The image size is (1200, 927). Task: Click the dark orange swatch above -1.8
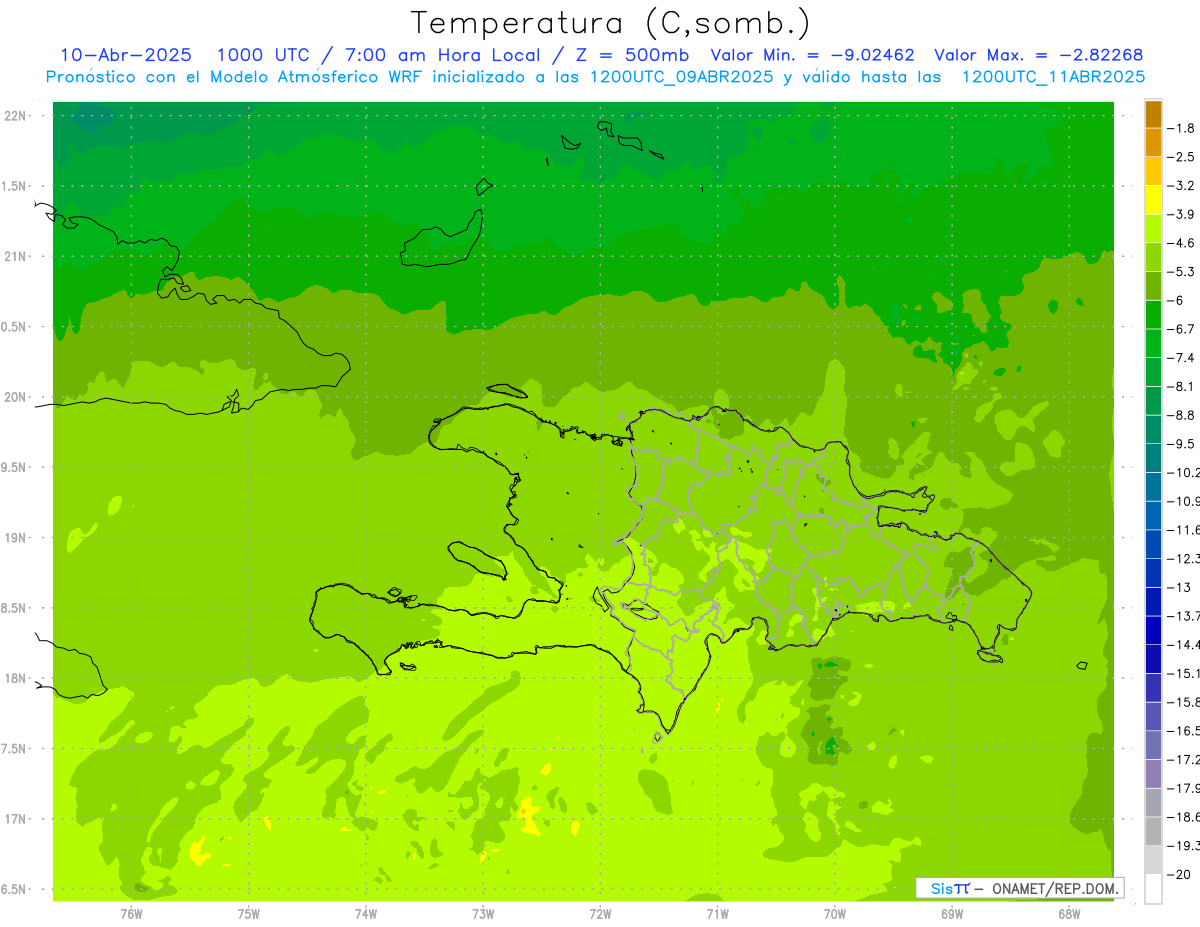click(x=1153, y=114)
